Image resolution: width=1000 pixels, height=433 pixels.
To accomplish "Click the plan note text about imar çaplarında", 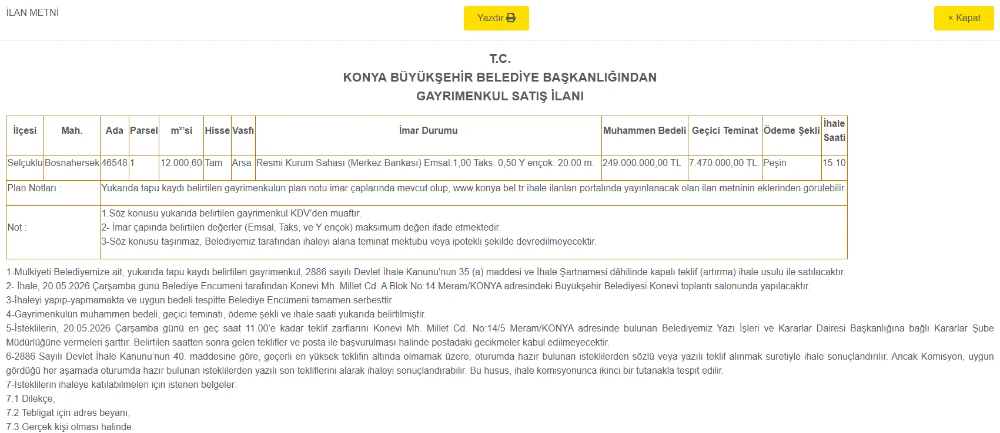I will [x=473, y=188].
